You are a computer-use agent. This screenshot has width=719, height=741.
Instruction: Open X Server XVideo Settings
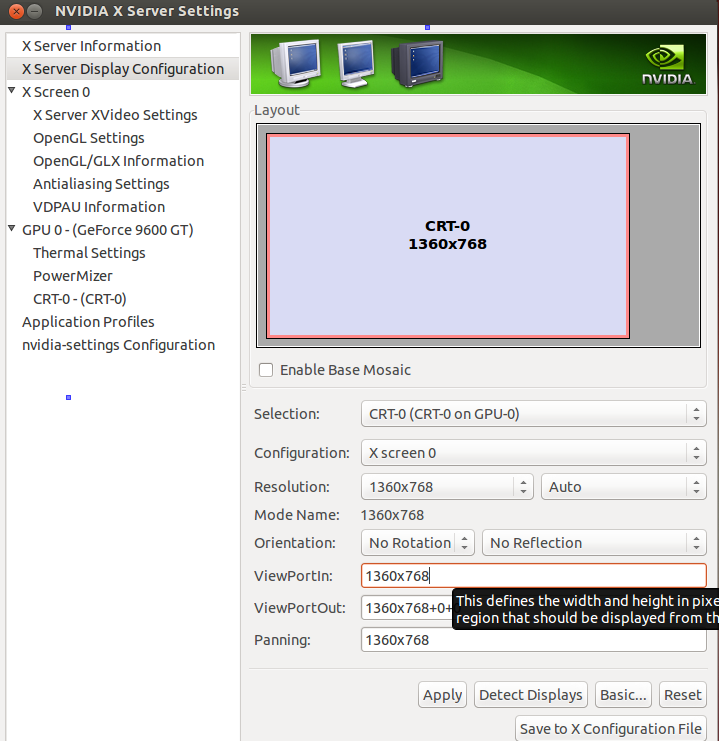coord(115,115)
